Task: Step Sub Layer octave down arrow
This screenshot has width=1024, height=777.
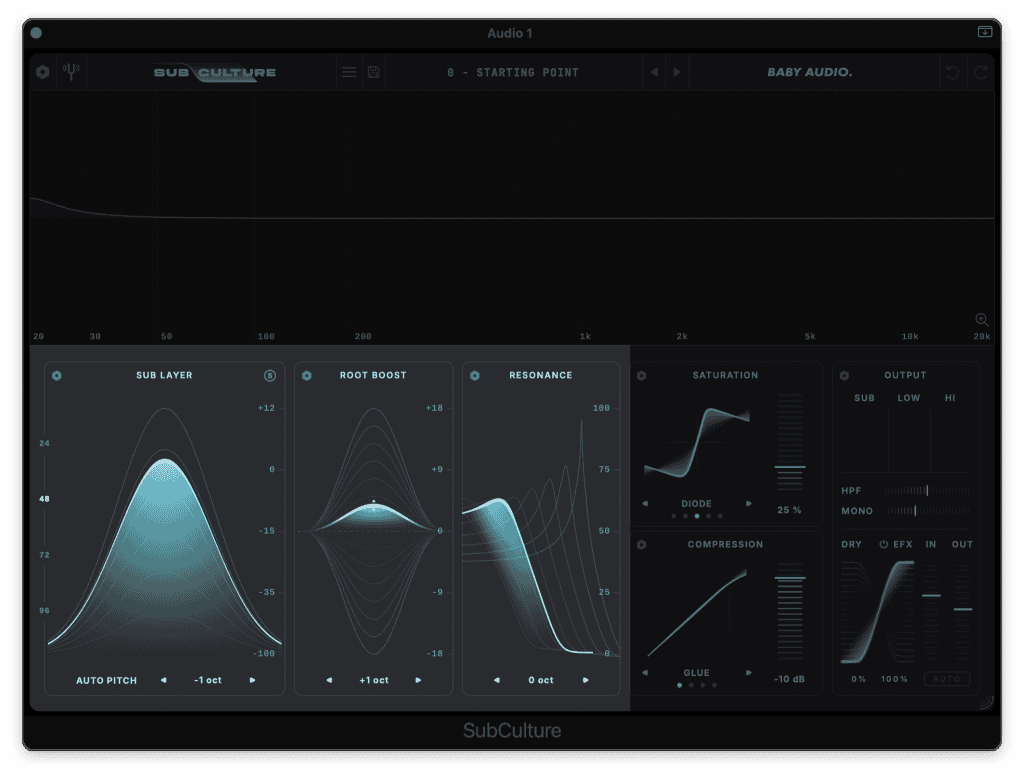Action: coord(163,680)
